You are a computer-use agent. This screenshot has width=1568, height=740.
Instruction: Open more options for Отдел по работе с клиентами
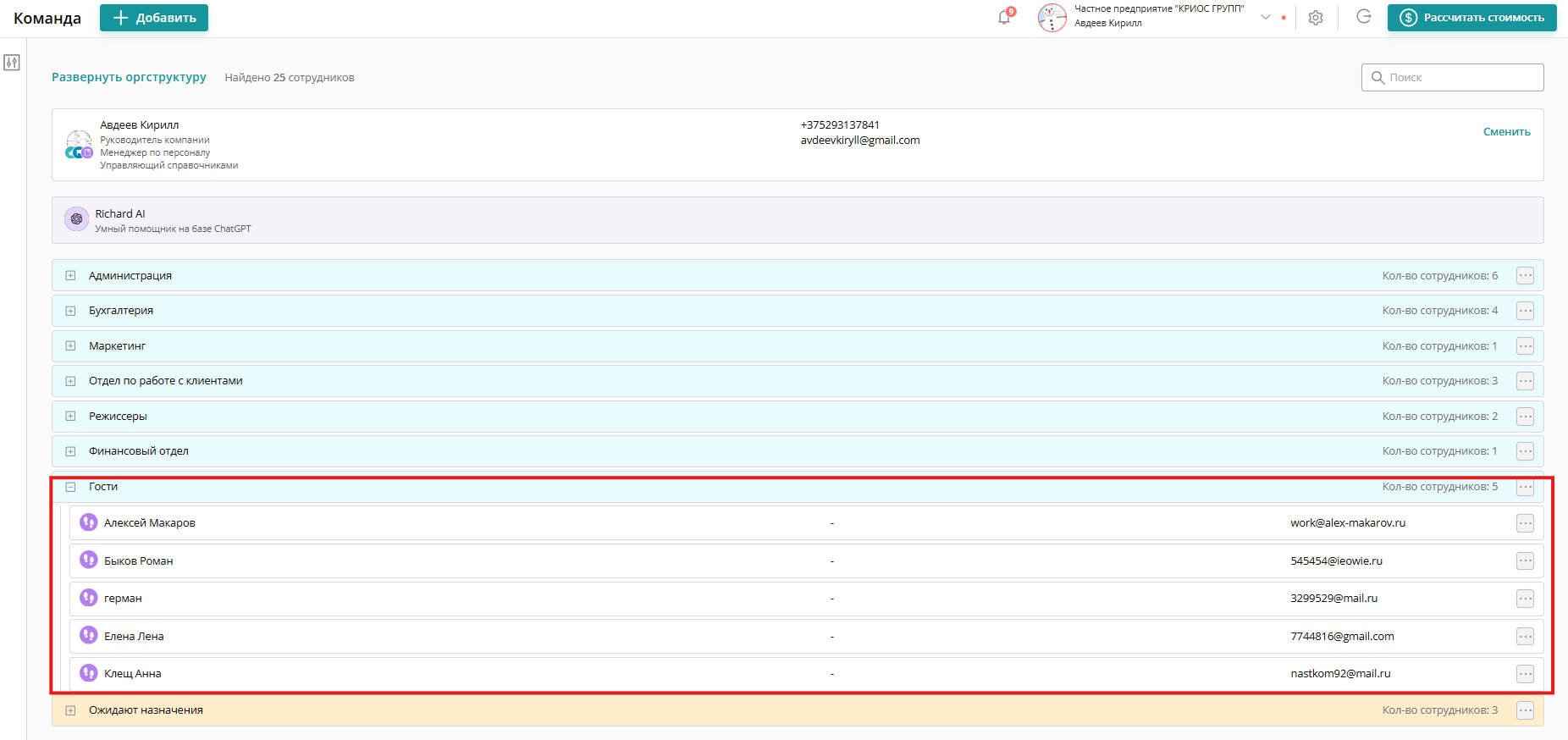tap(1526, 381)
